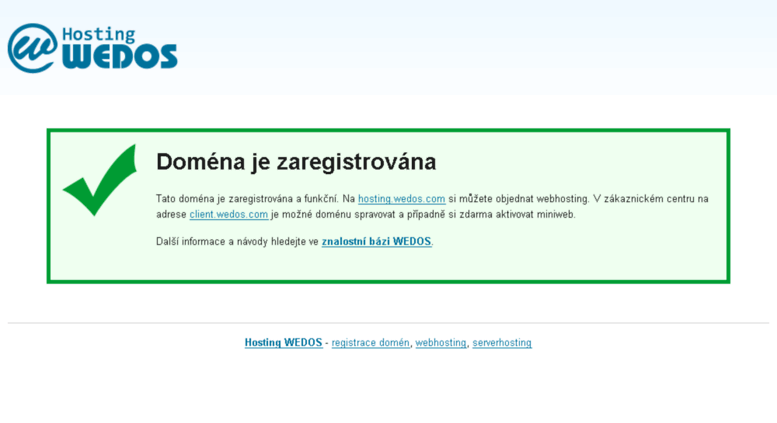Click the green checkmark icon

(100, 180)
